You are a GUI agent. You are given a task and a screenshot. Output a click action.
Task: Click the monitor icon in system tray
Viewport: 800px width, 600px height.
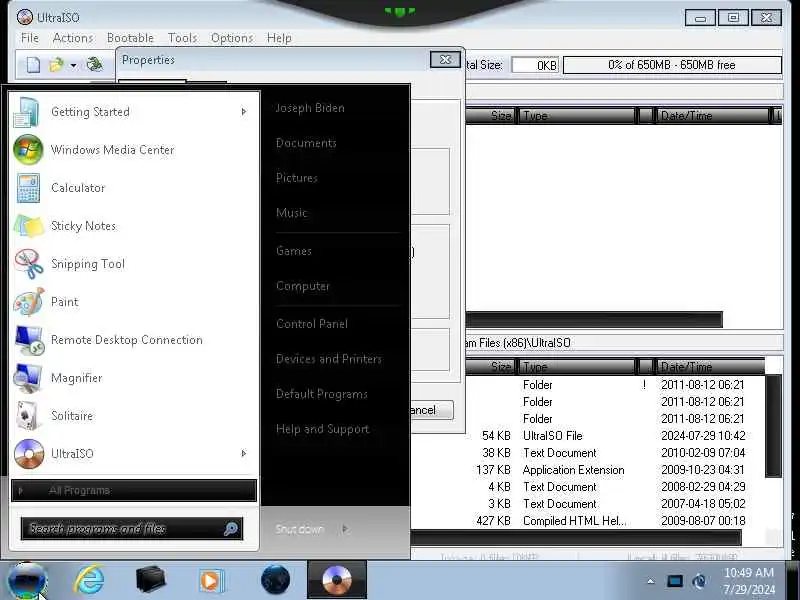click(674, 581)
